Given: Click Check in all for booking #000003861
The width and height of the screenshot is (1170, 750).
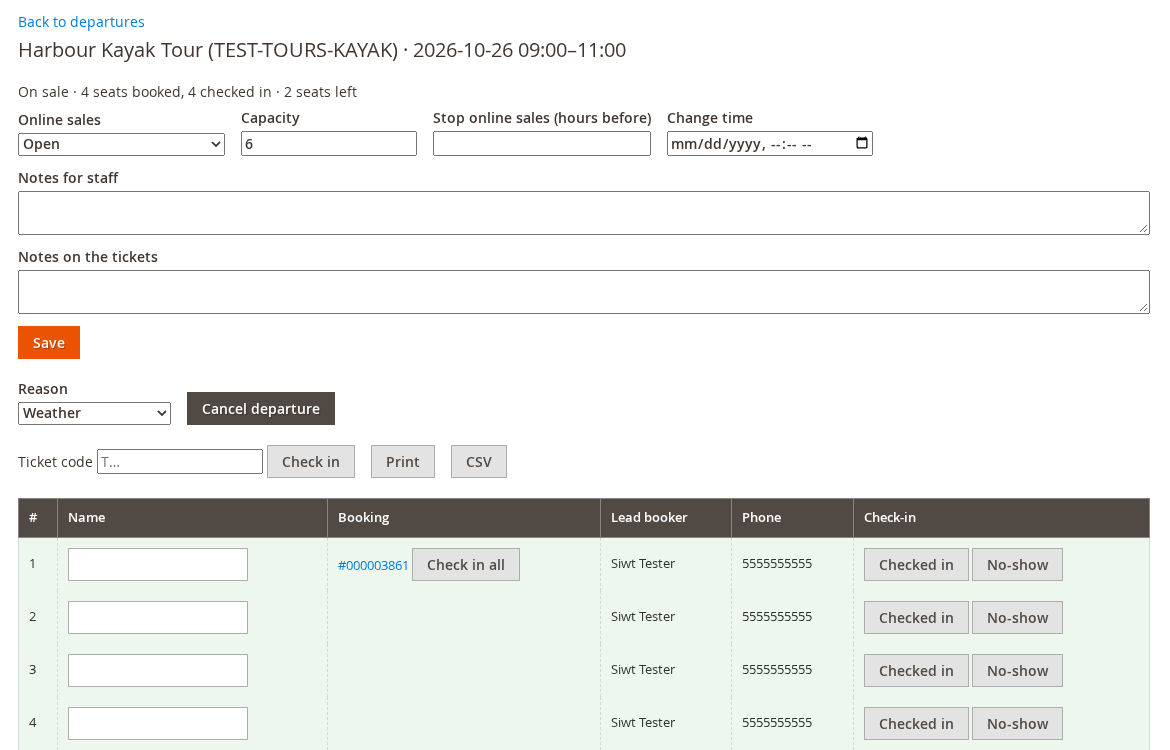Looking at the screenshot, I should (466, 565).
